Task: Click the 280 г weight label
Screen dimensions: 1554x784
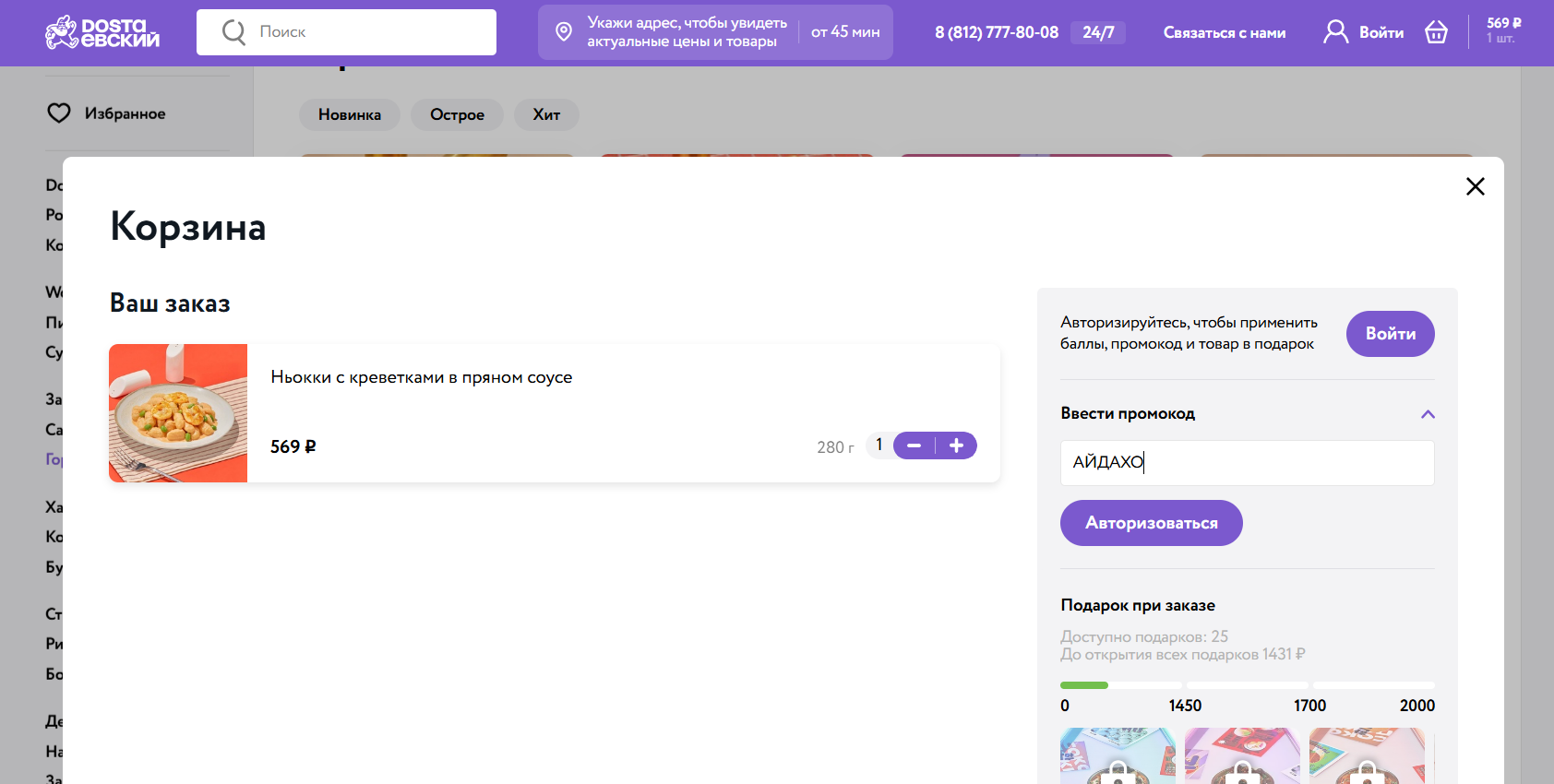Action: tap(835, 447)
